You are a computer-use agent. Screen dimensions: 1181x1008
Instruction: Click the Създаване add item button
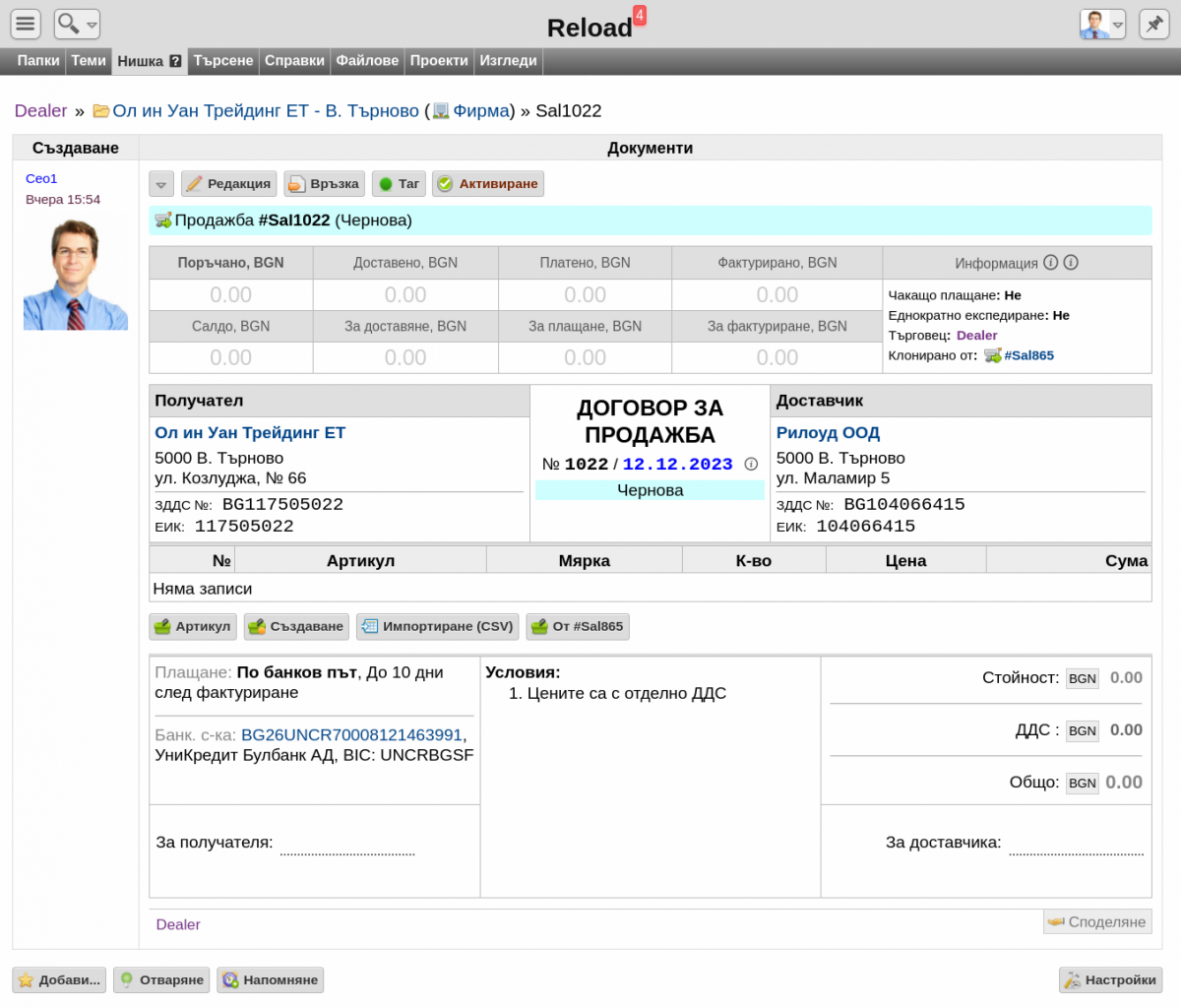coord(296,627)
